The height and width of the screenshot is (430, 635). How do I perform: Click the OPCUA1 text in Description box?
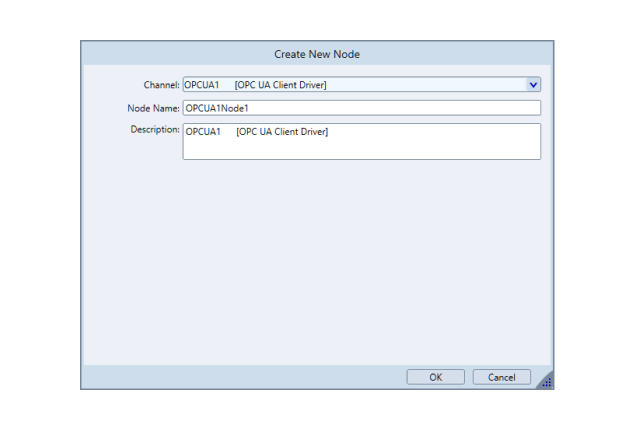pyautogui.click(x=203, y=132)
